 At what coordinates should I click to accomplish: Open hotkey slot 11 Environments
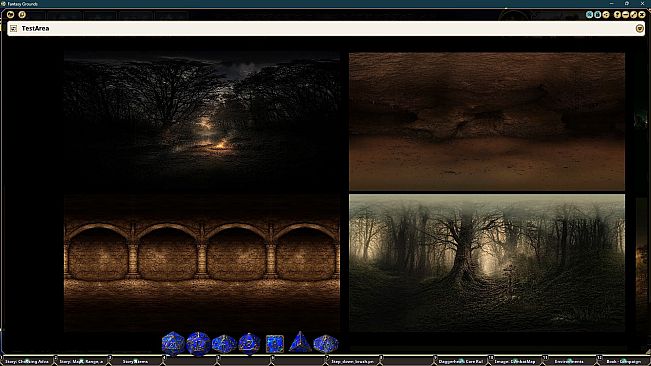point(569,361)
